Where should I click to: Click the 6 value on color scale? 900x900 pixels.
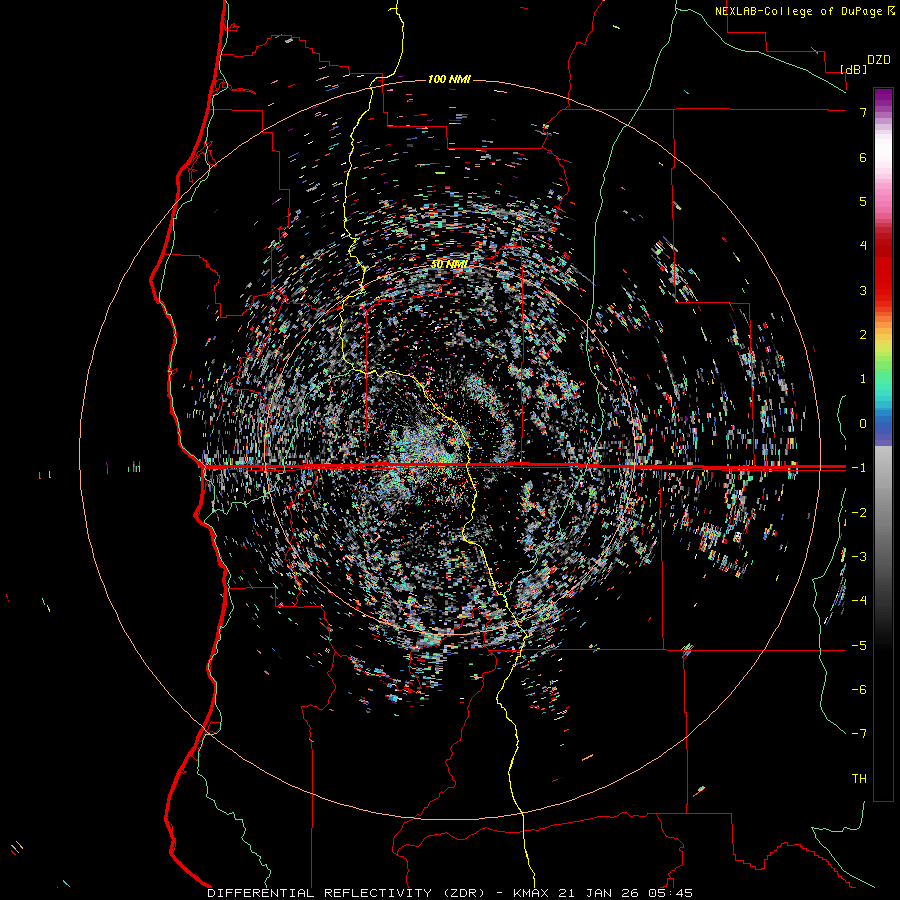point(863,157)
